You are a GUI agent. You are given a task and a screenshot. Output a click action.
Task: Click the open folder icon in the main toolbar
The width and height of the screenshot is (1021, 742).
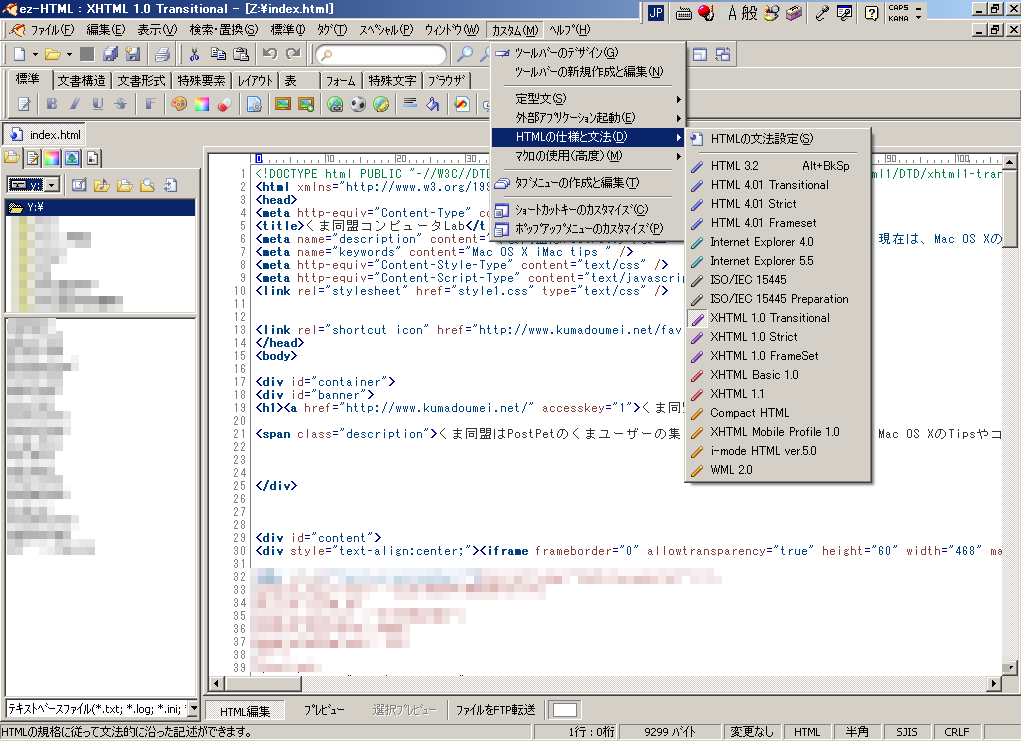(53, 55)
